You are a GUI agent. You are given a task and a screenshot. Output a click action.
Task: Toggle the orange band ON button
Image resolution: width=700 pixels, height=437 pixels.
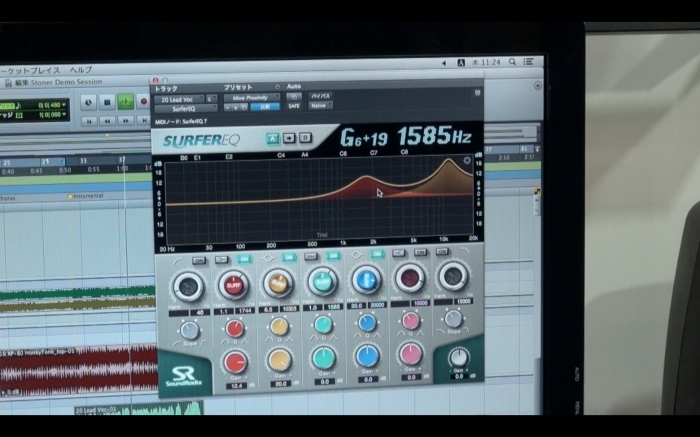pyautogui.click(x=288, y=257)
